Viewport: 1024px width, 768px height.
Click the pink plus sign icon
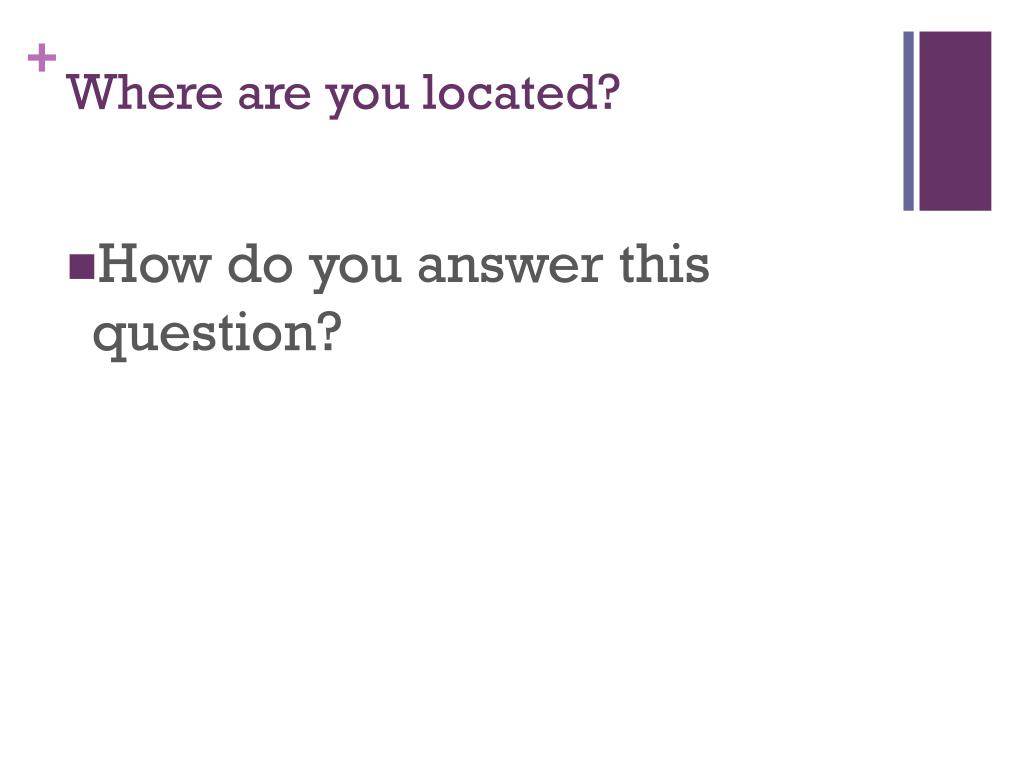(x=42, y=58)
